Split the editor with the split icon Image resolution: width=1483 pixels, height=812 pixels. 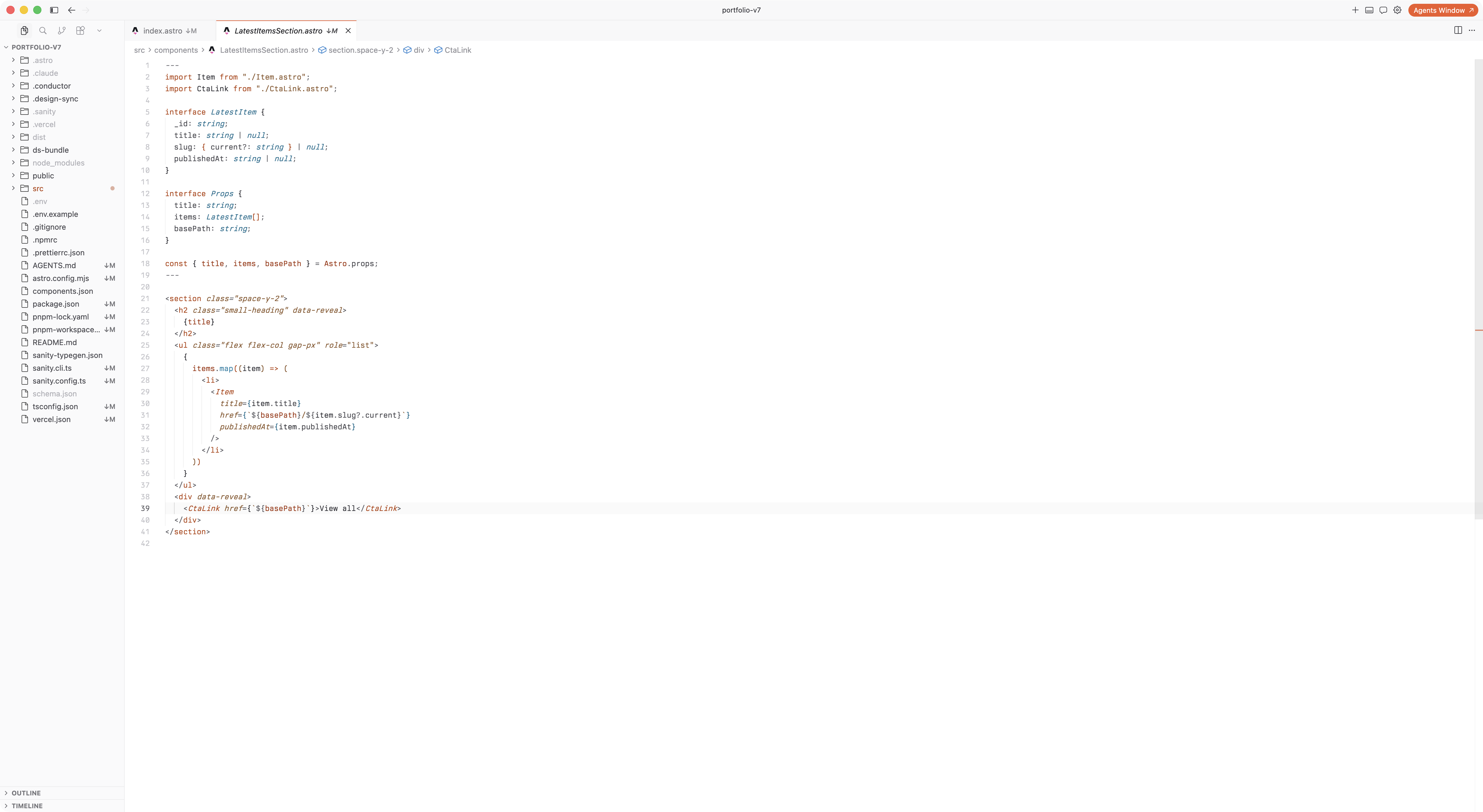pos(1458,31)
